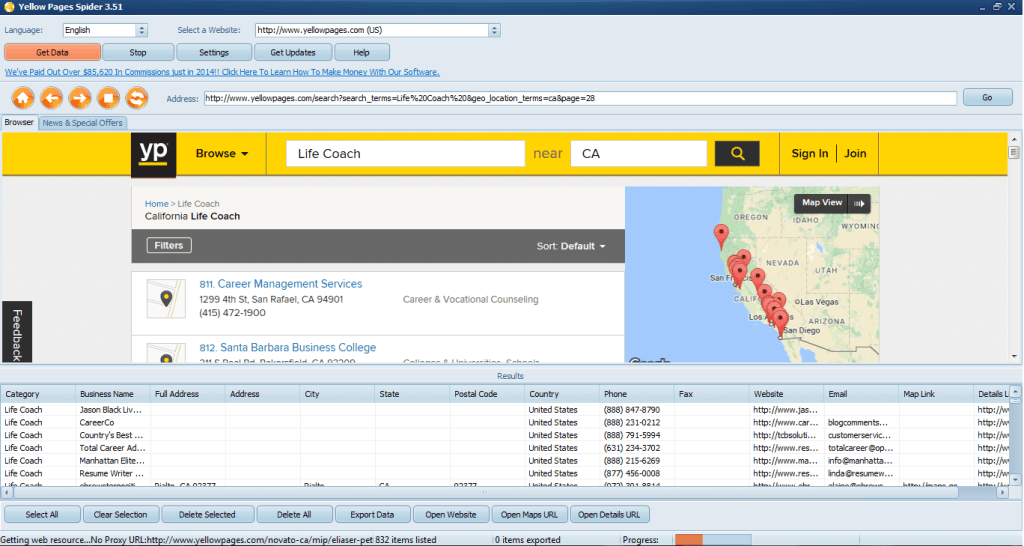Click Open Website button

[x=451, y=515]
